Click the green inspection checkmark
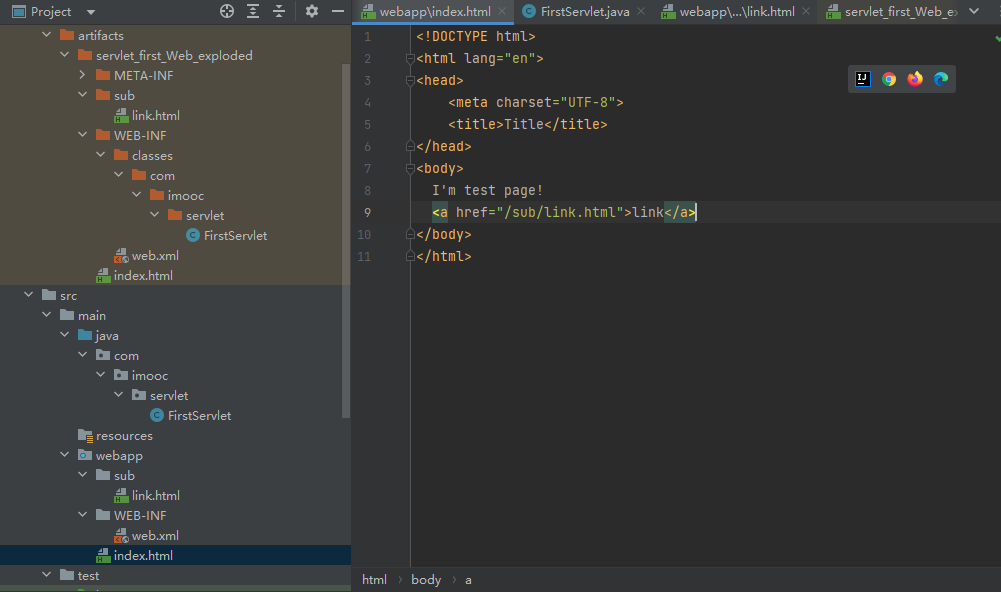The height and width of the screenshot is (592, 1001). 996,37
